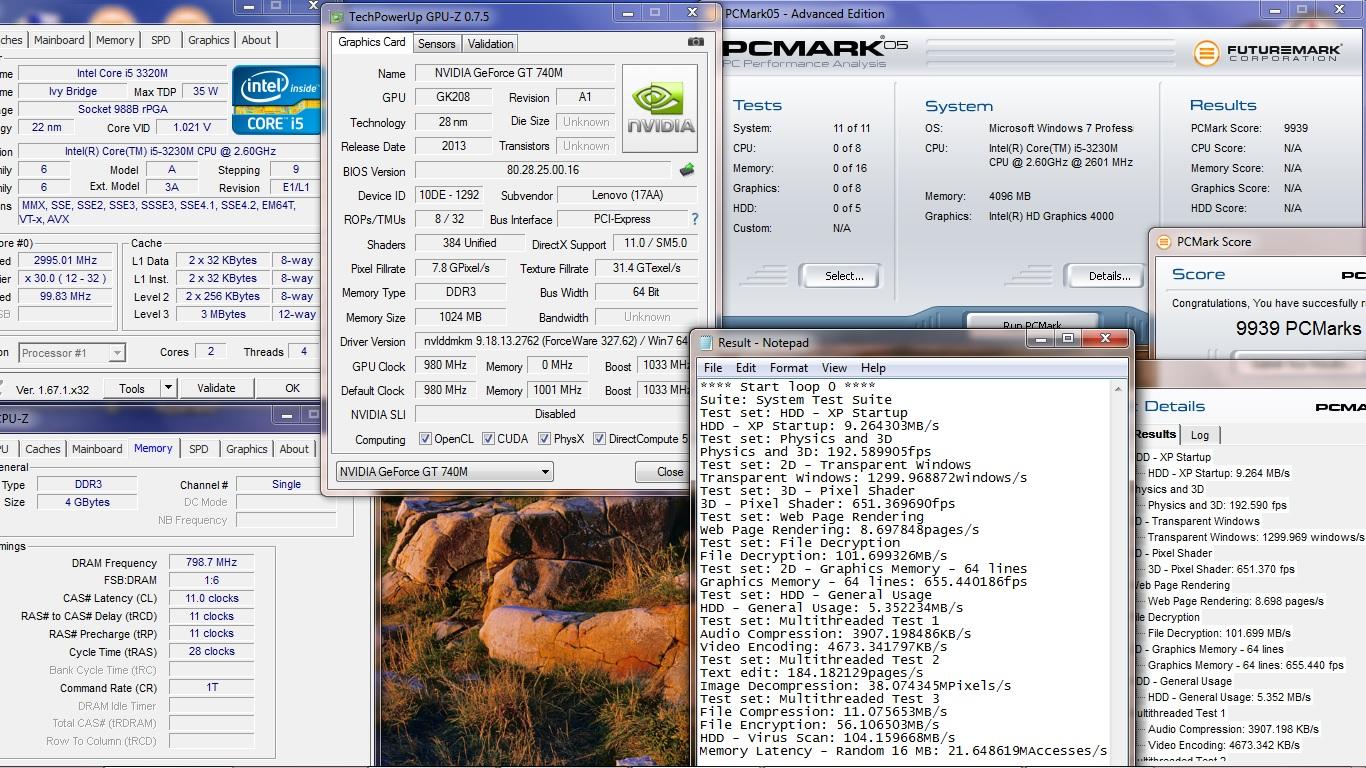Open the SPD tab in upper CPU-Z

click(160, 40)
